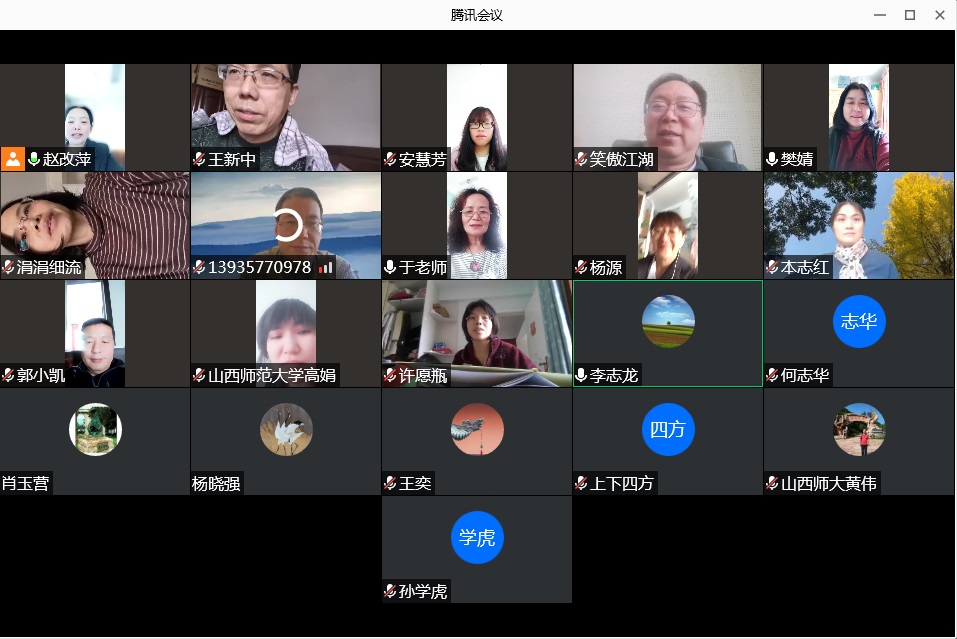Click the green microphone icon next to 赵改萍
The width and height of the screenshot is (957, 639).
click(x=34, y=159)
